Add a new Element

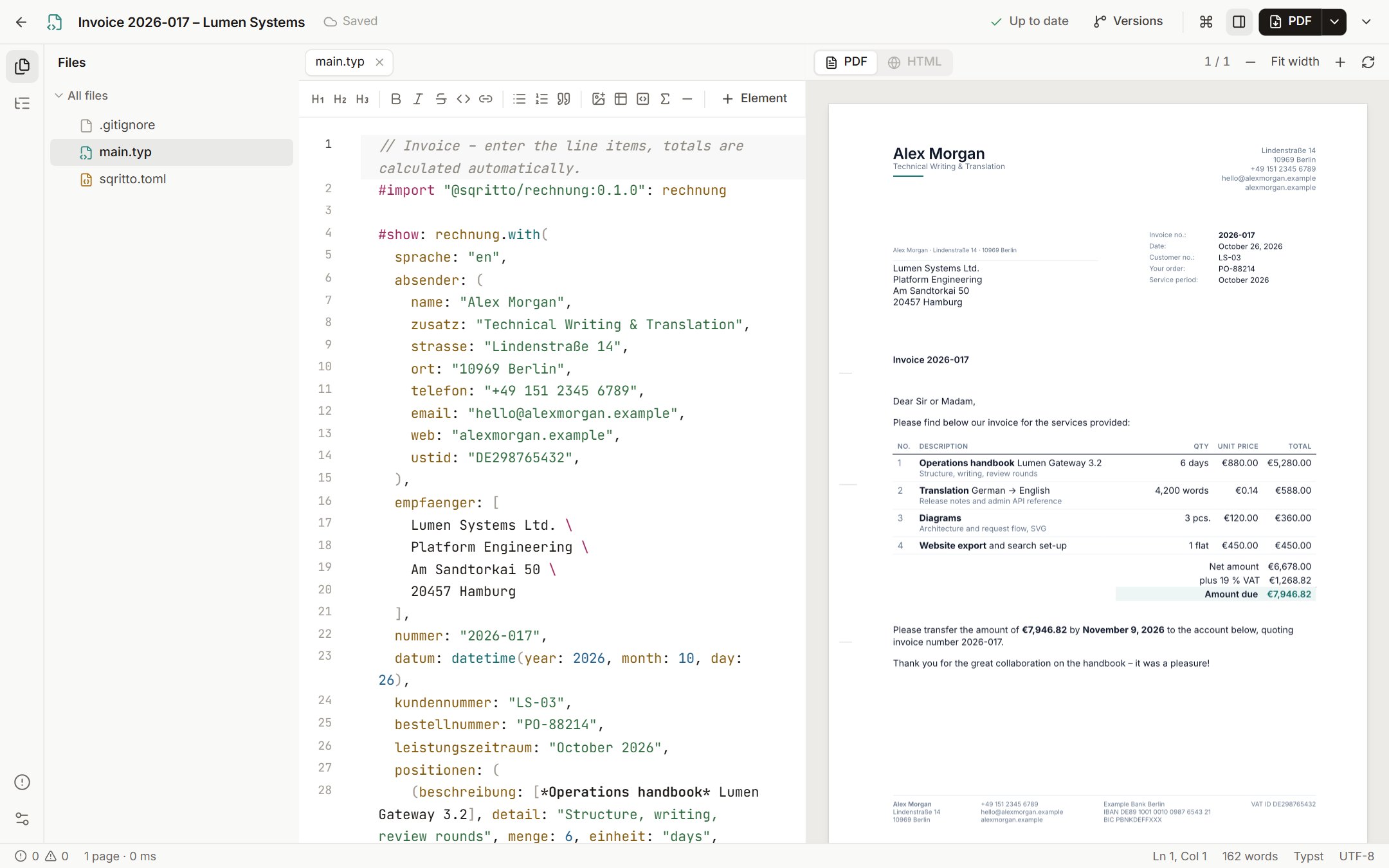(x=754, y=98)
